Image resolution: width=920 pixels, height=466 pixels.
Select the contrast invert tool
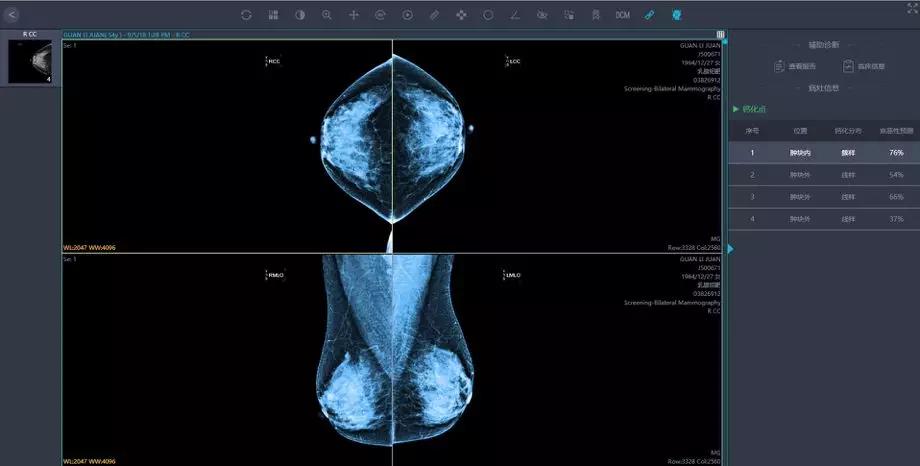coord(300,15)
